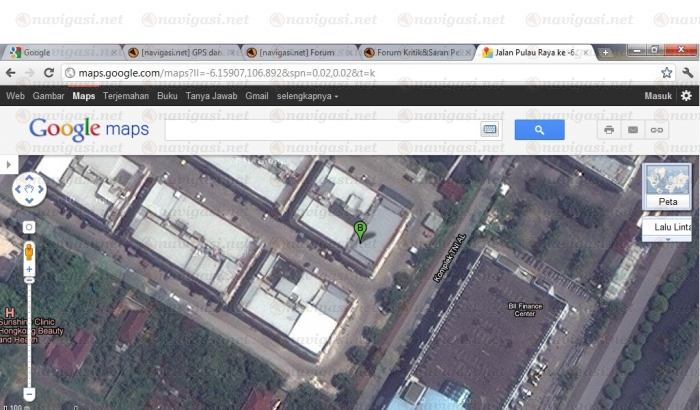Get the link to this map
The image size is (700, 410).
[x=657, y=130]
